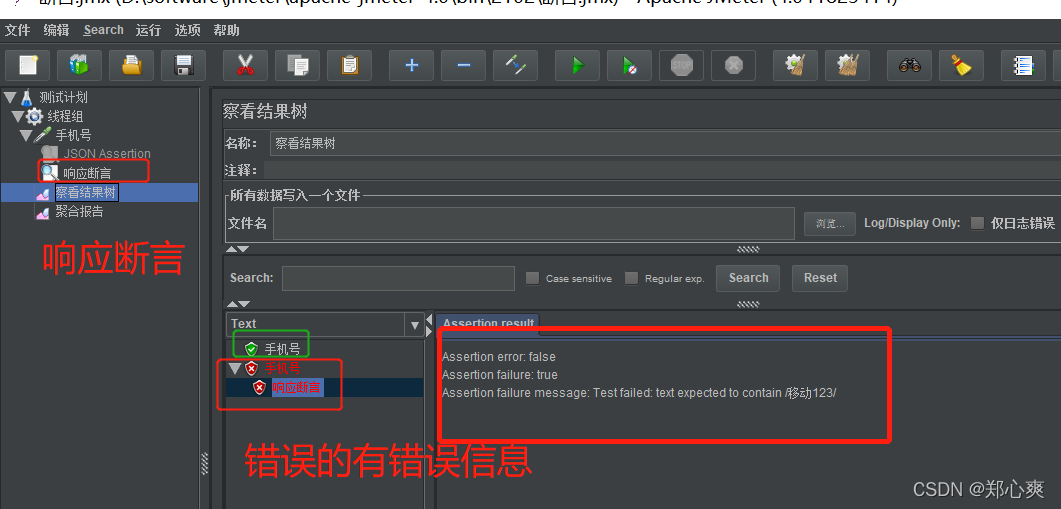Click the Cut scissors icon
The width and height of the screenshot is (1061, 509).
245,65
